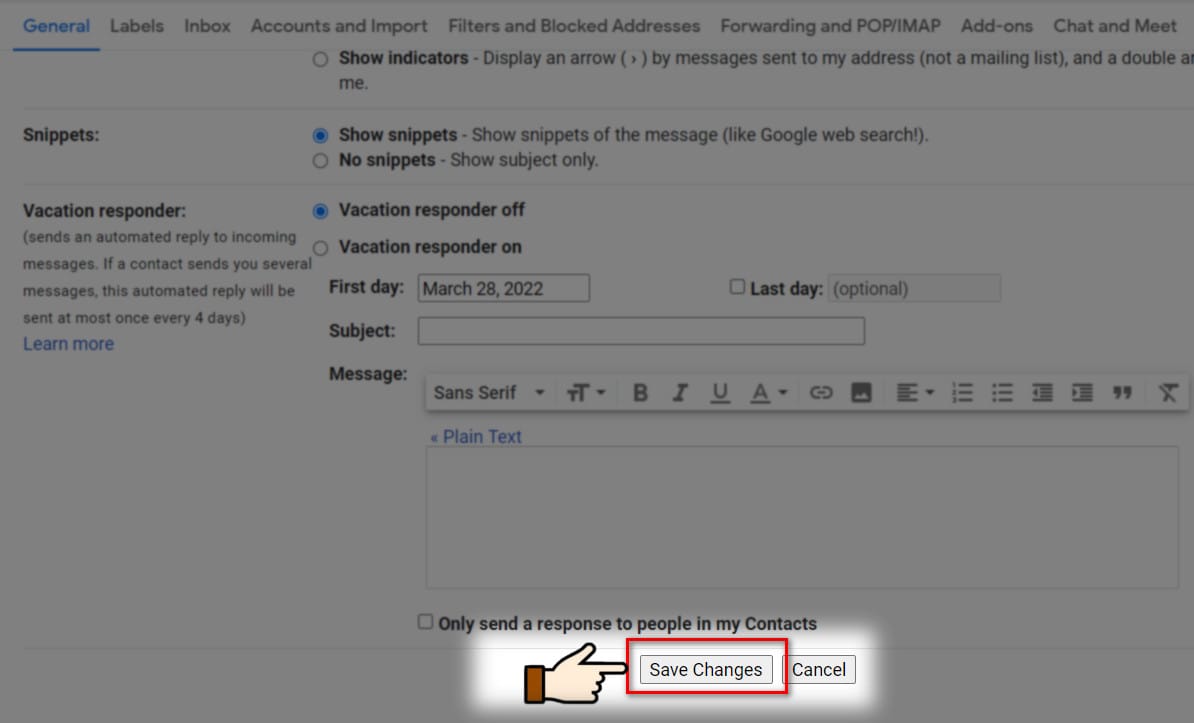Viewport: 1194px width, 723px height.
Task: Decrease the message indent
Action: (1042, 392)
